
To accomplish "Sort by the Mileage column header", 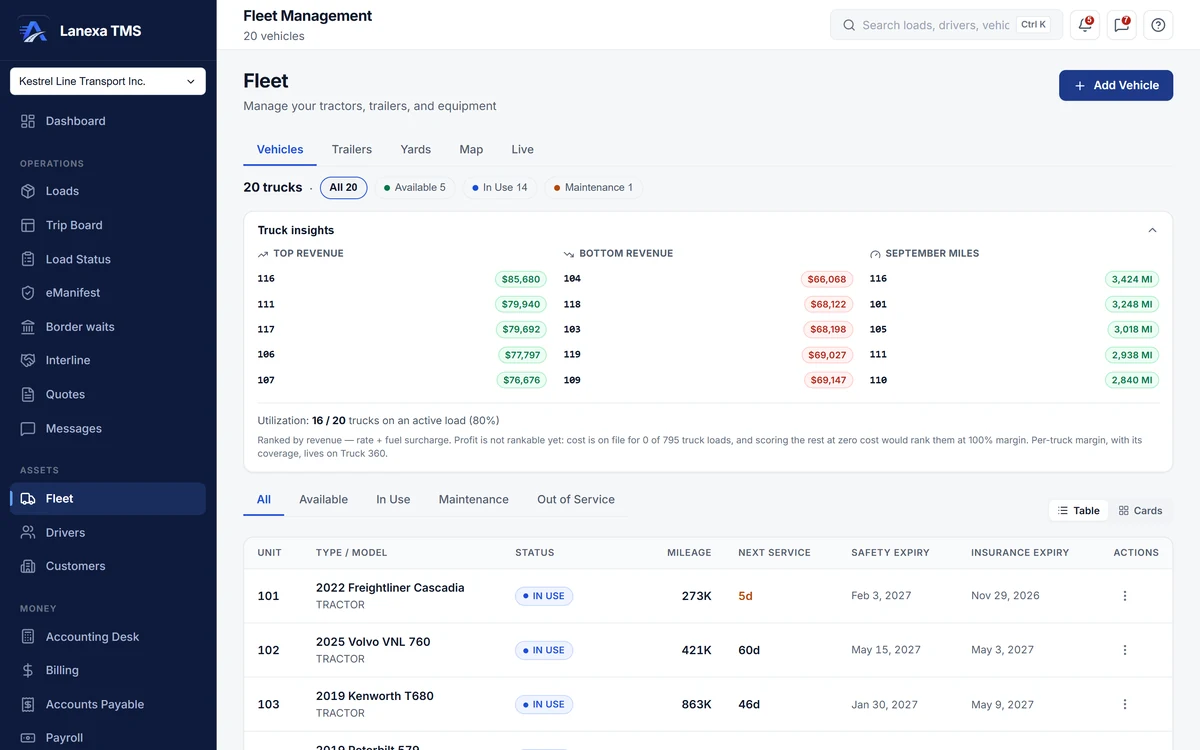I will point(689,552).
